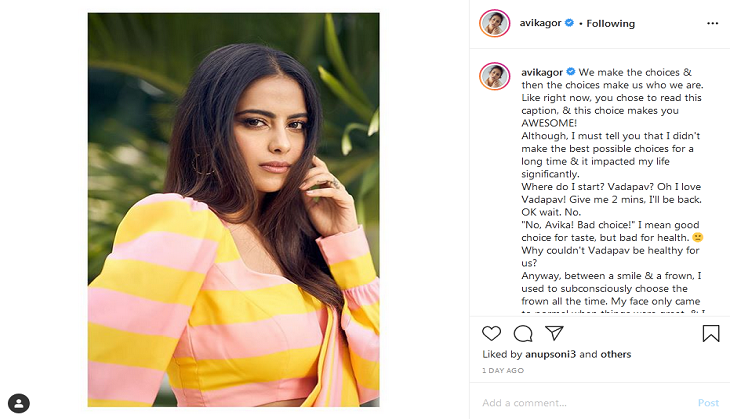Like the post with the heart icon
Image resolution: width=730 pixels, height=419 pixels.
click(491, 333)
